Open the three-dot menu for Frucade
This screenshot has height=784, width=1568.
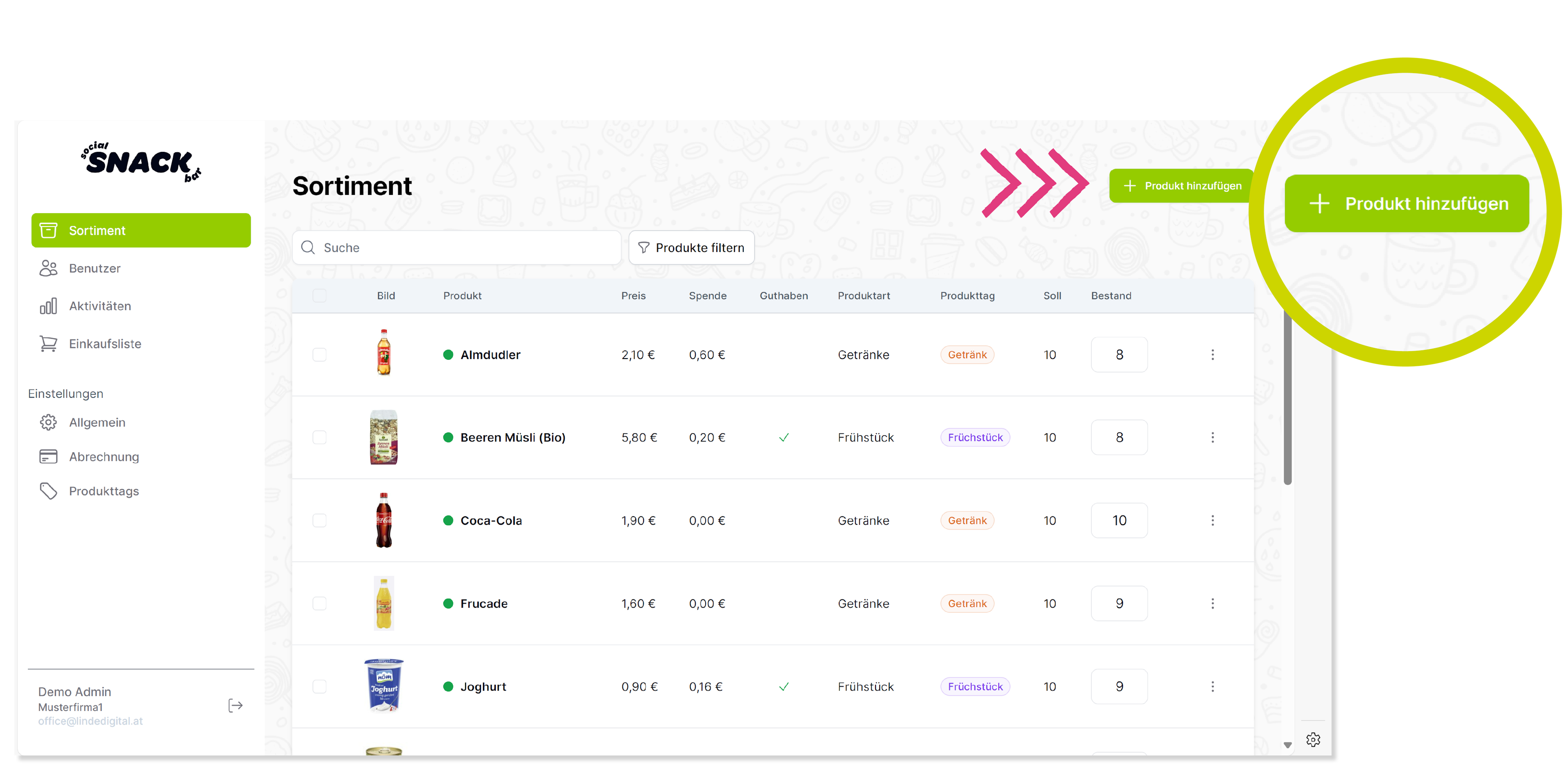(x=1212, y=603)
